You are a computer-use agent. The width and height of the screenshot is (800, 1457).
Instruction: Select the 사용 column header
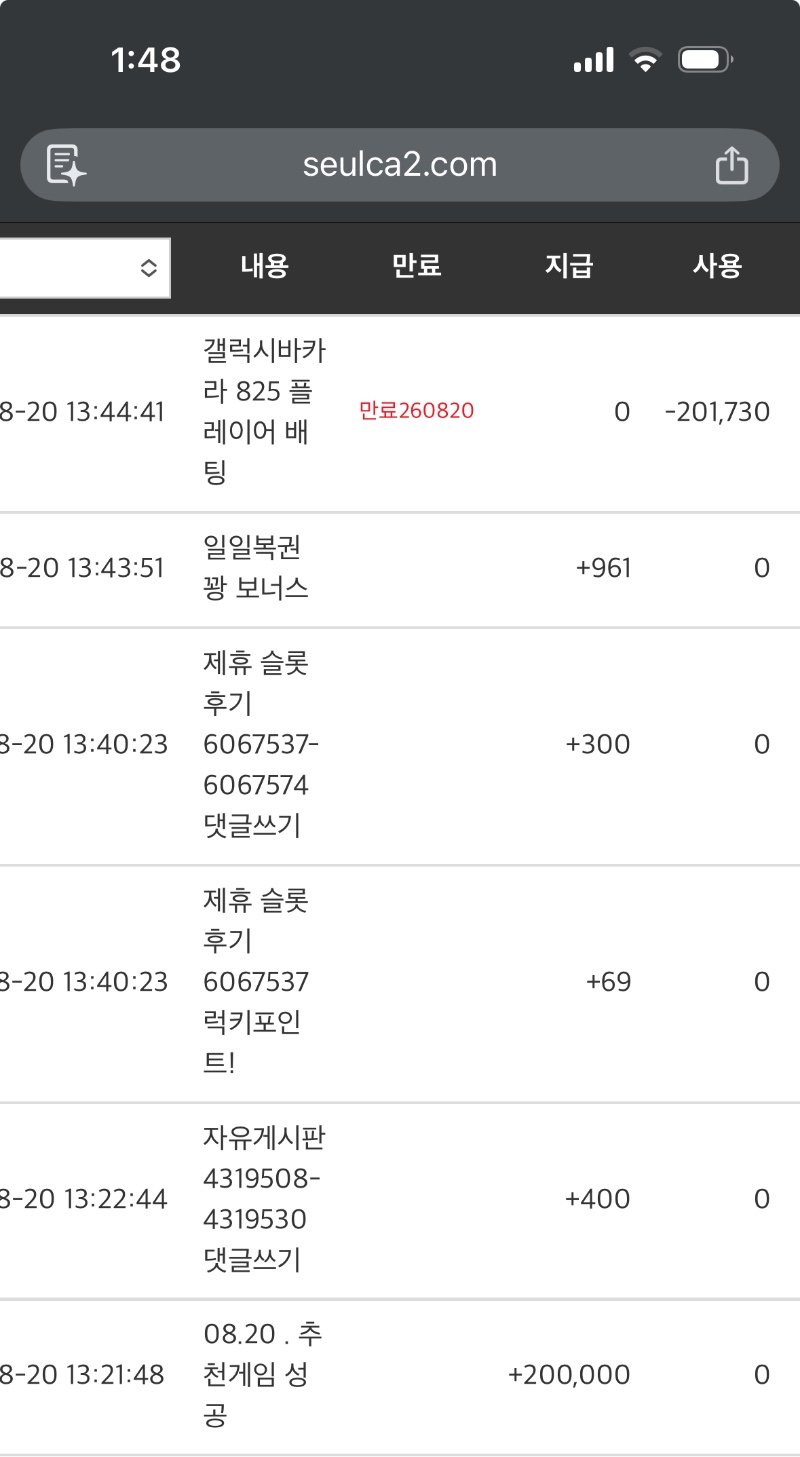[718, 266]
